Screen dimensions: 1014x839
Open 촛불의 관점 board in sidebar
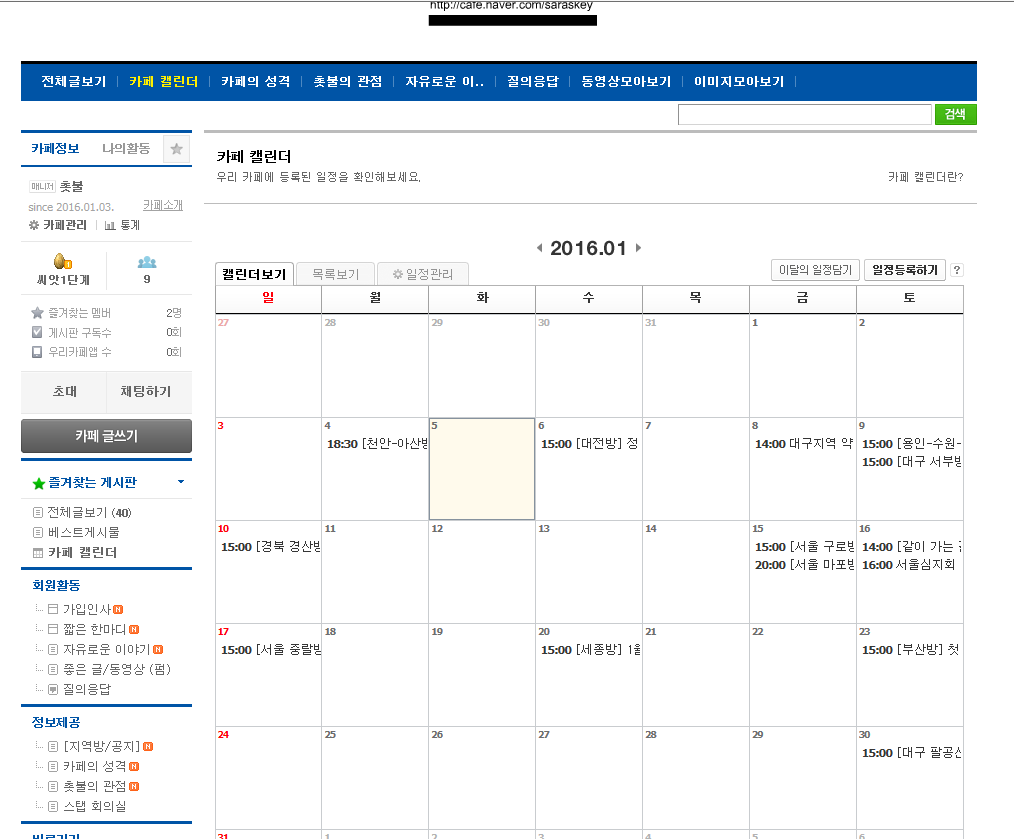(x=94, y=787)
